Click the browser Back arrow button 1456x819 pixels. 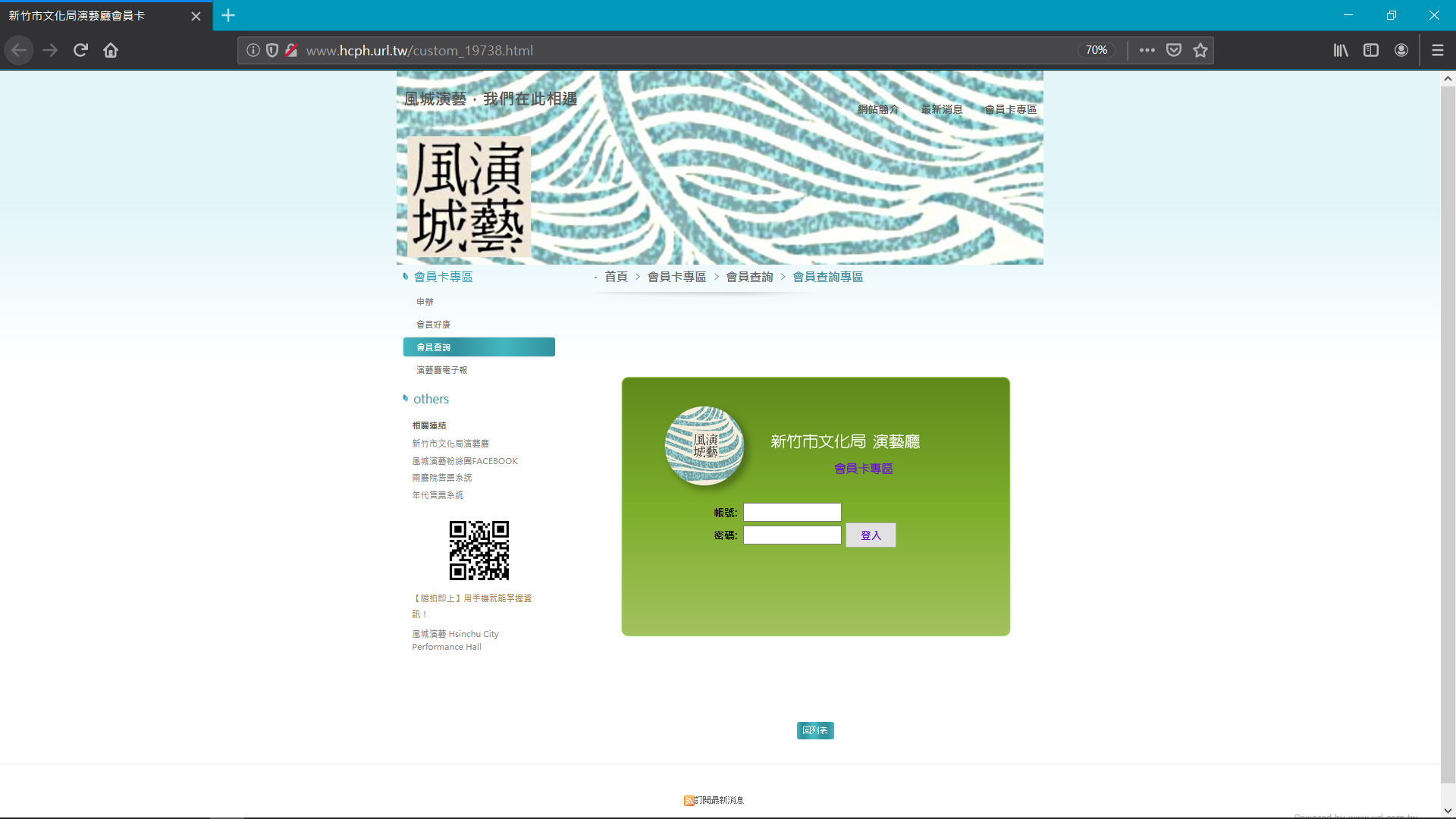click(x=19, y=50)
